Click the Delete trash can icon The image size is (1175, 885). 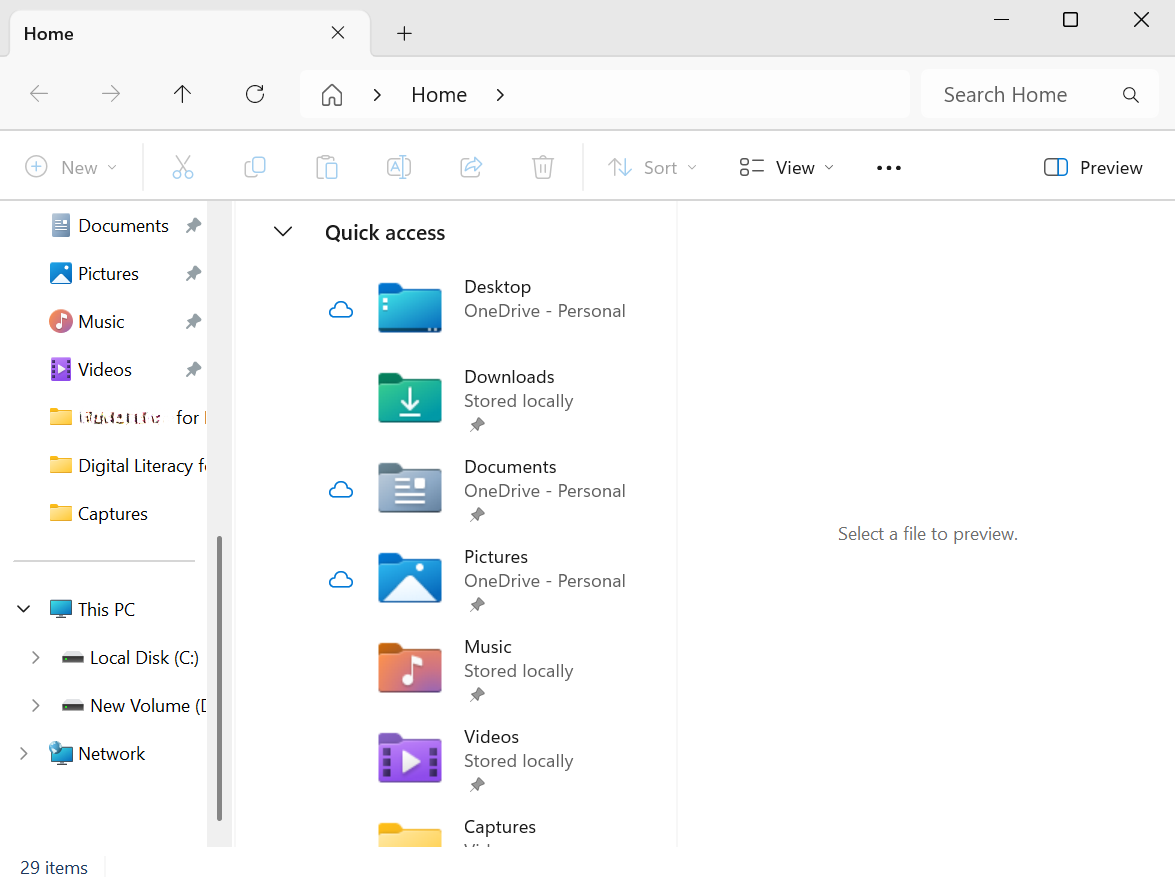(543, 167)
